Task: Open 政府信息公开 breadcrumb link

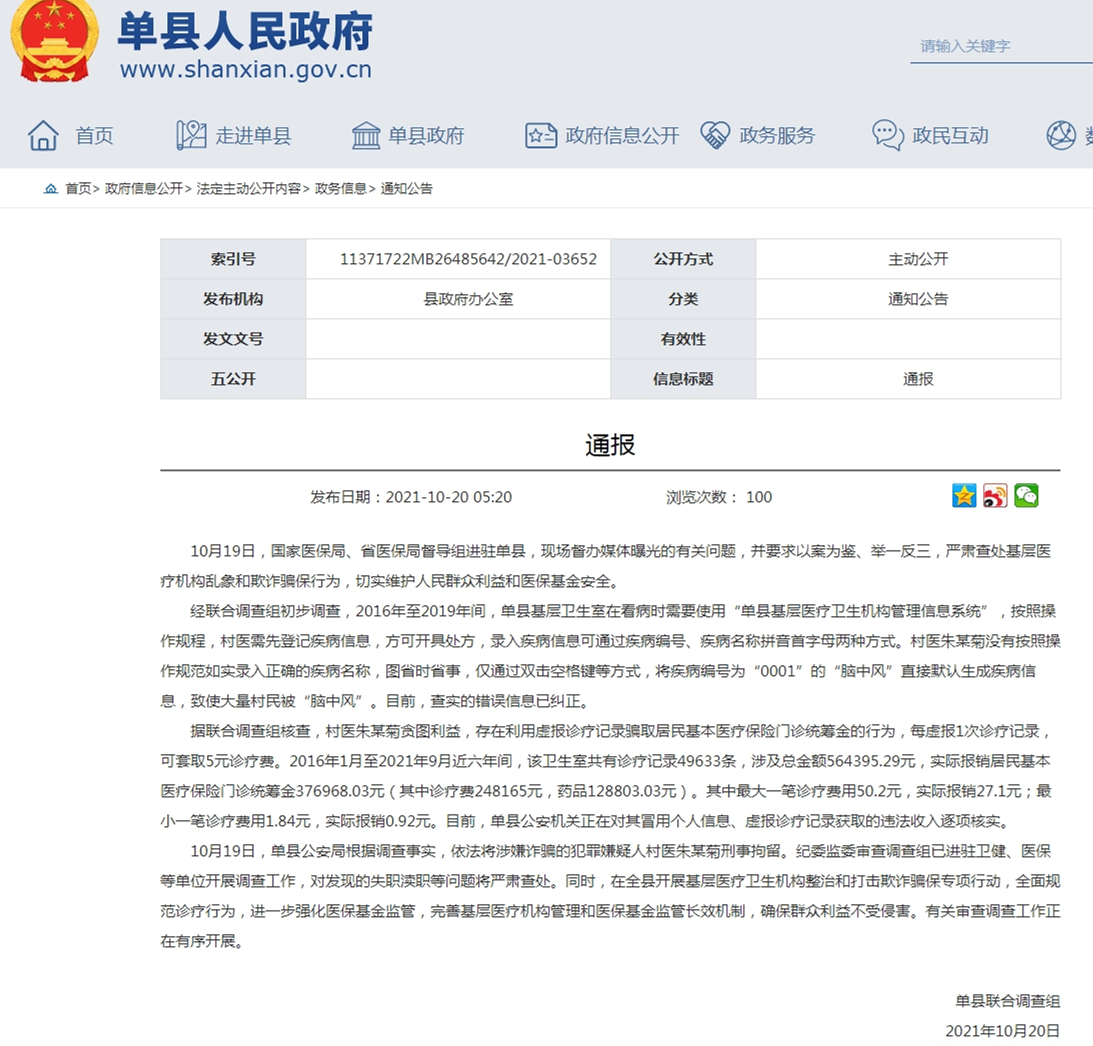Action: (x=144, y=189)
